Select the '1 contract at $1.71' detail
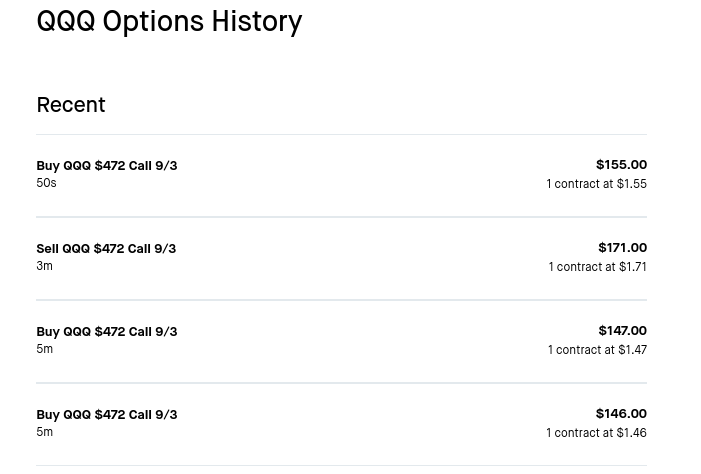Screen dimensions: 701x474 pyautogui.click(x=597, y=267)
